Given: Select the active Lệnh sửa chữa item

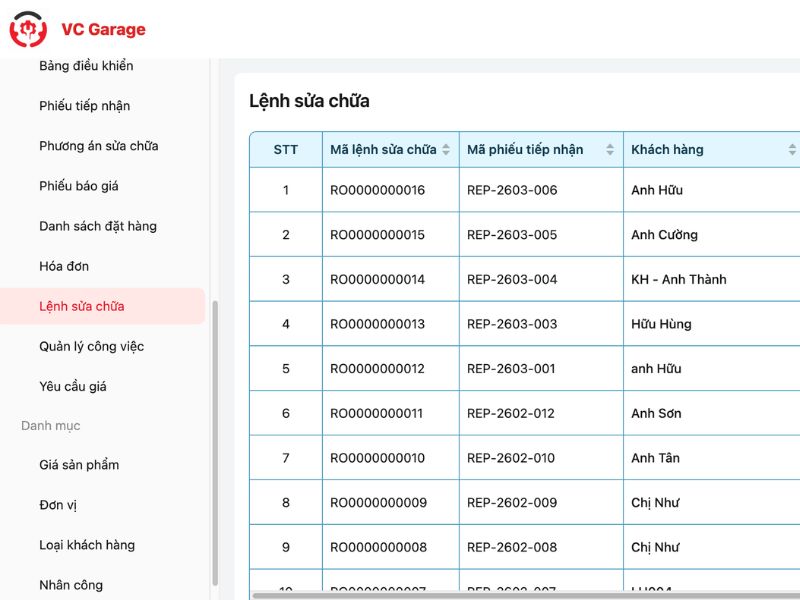Looking at the screenshot, I should (x=82, y=306).
